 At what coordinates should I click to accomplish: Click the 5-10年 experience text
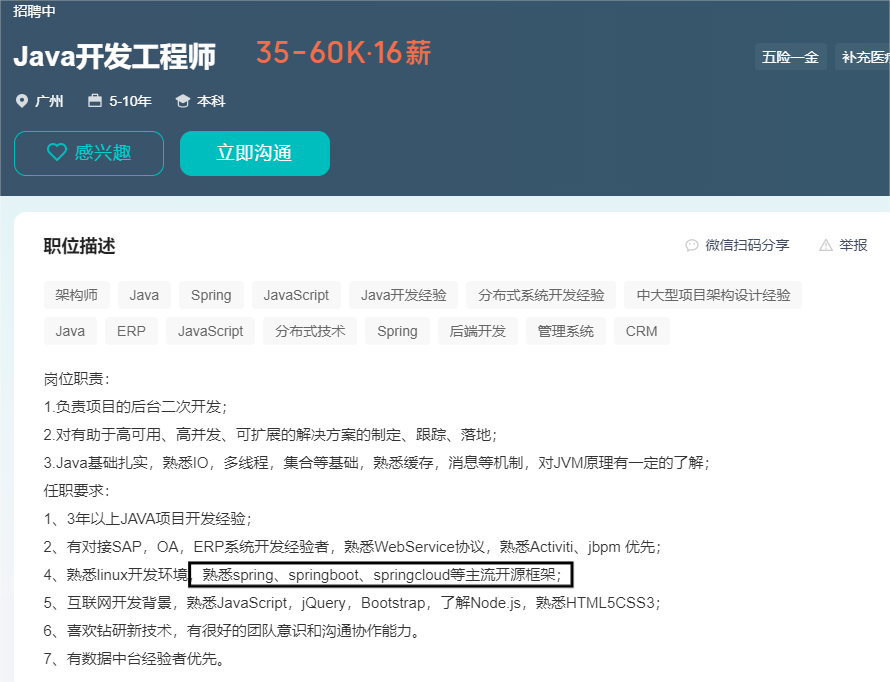131,101
